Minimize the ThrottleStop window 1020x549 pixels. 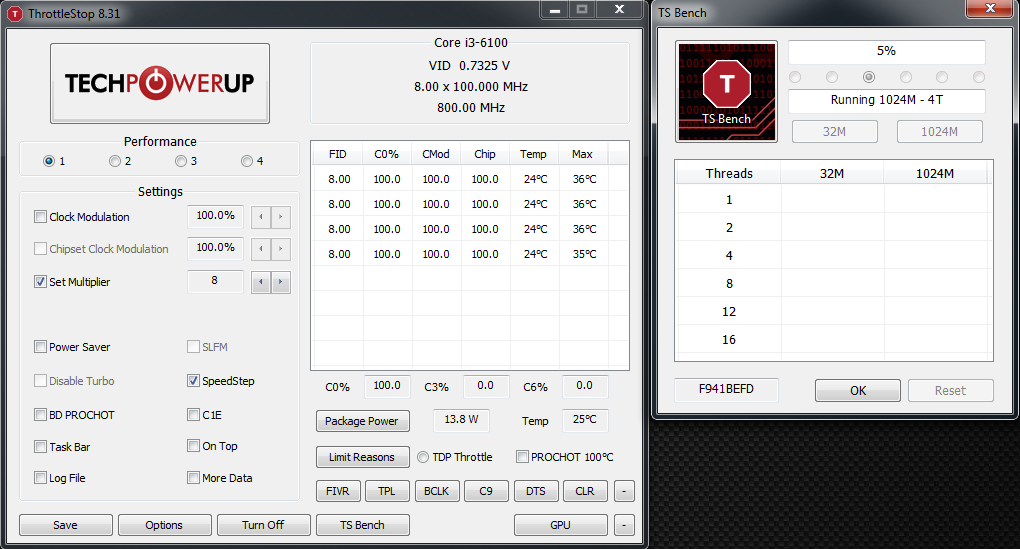click(x=554, y=10)
